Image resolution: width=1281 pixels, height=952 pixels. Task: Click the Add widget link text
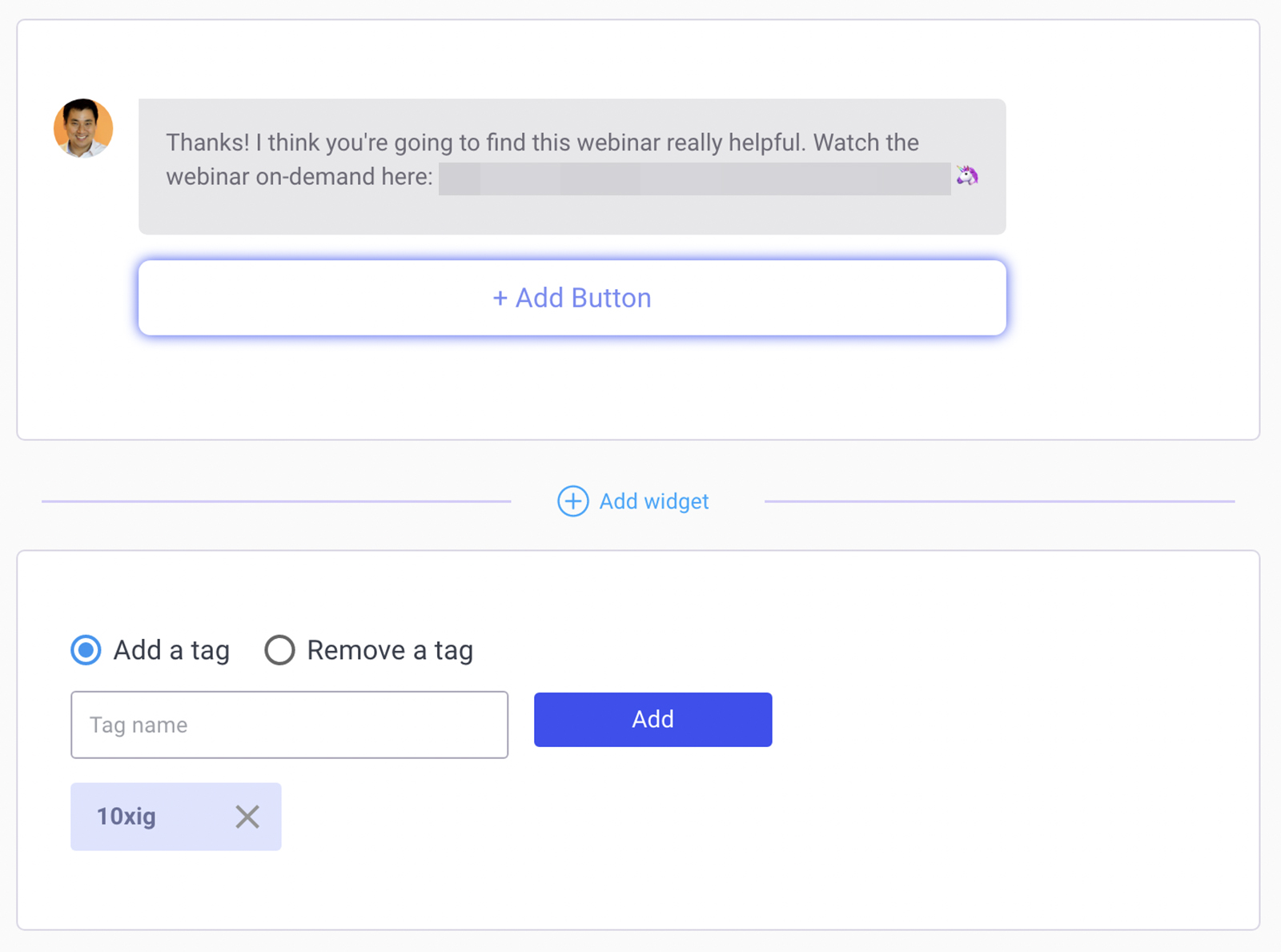(653, 501)
